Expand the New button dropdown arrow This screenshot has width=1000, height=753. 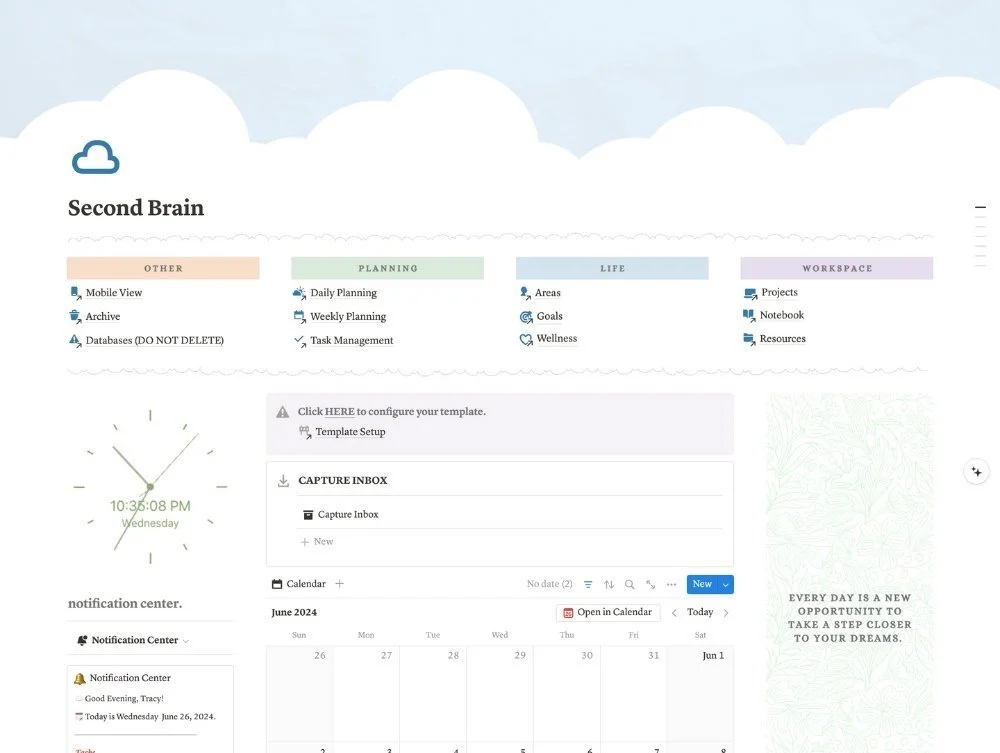[726, 585]
